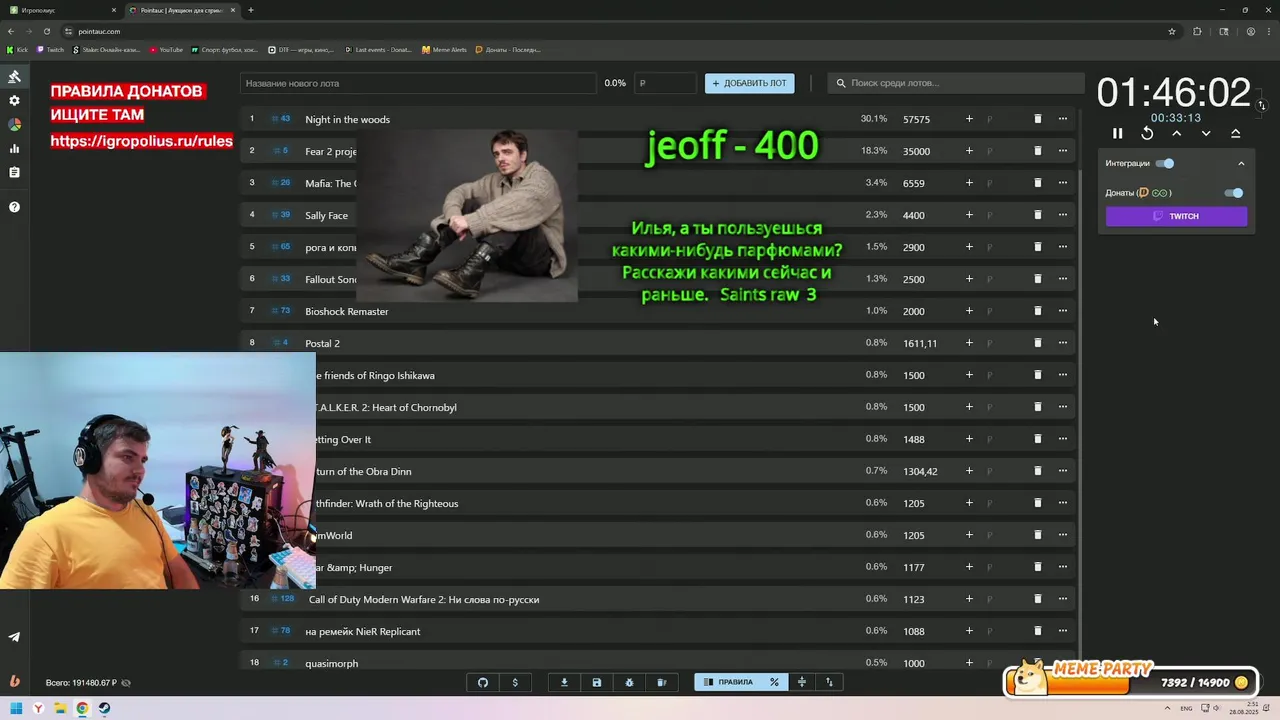Switch to the Игрополиус browser tab
The width and height of the screenshot is (1280, 720).
[x=62, y=10]
